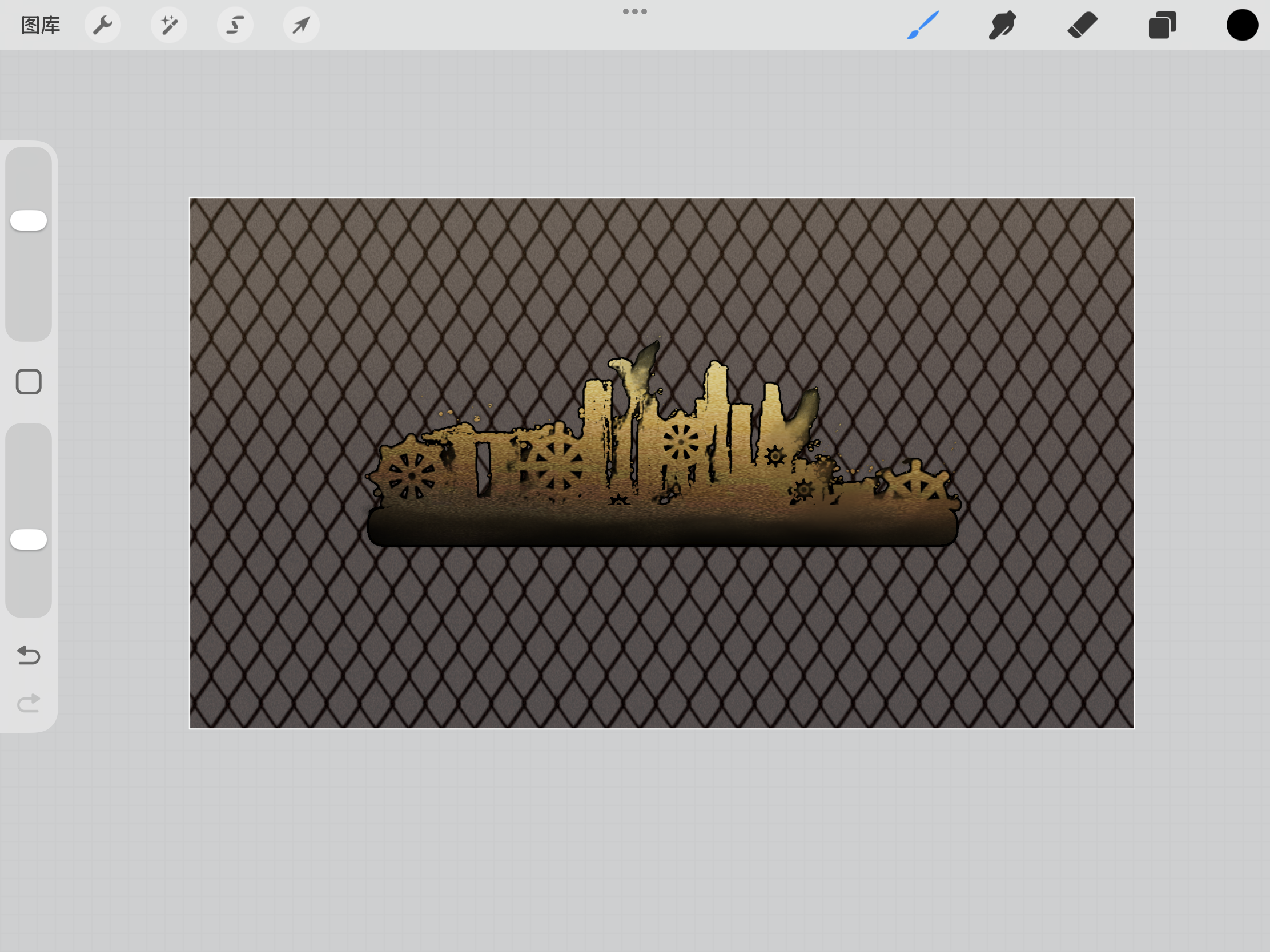Click the upper brush size slider track

pyautogui.click(x=29, y=287)
